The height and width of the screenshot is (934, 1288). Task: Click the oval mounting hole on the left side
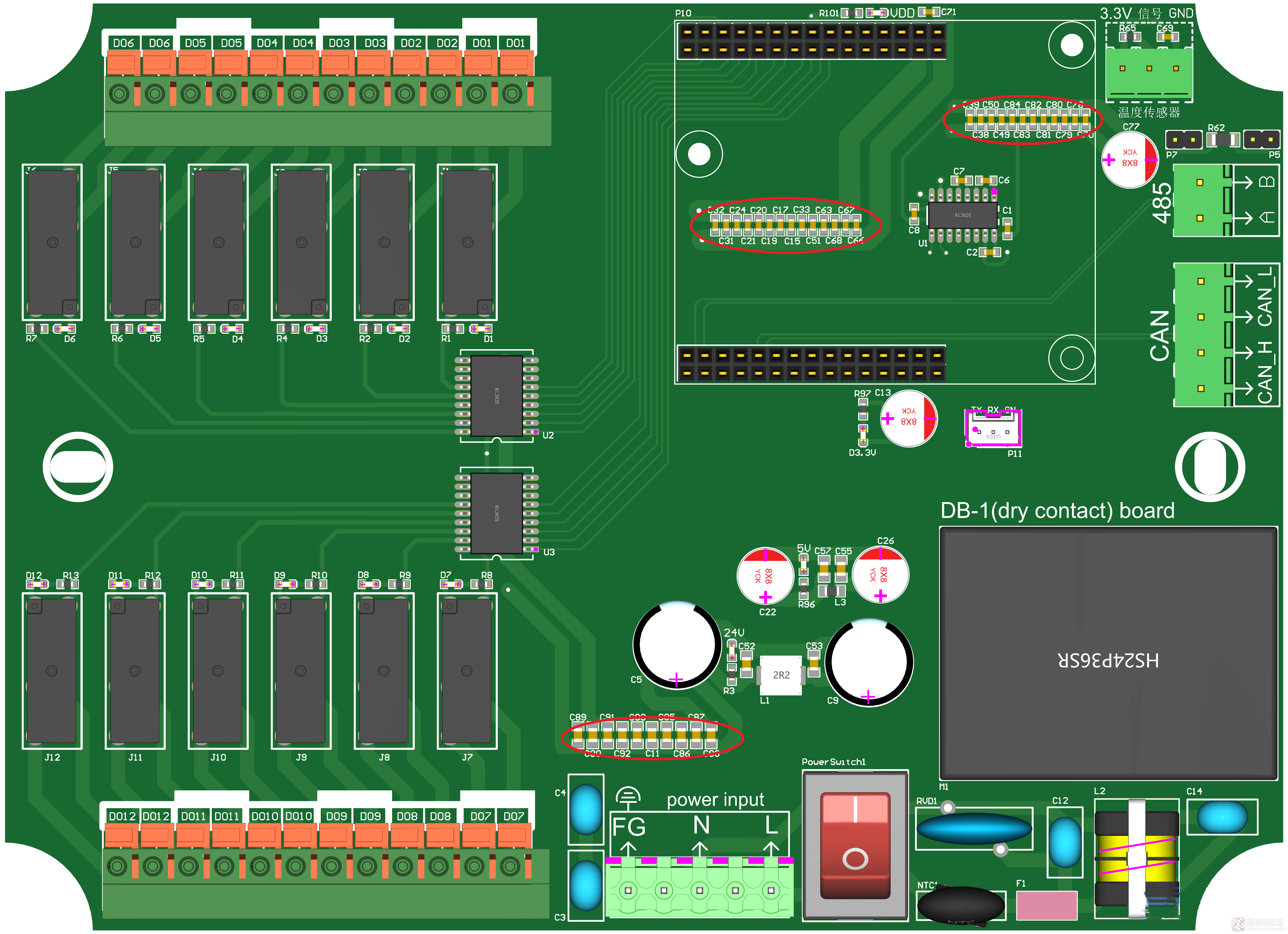pos(78,467)
